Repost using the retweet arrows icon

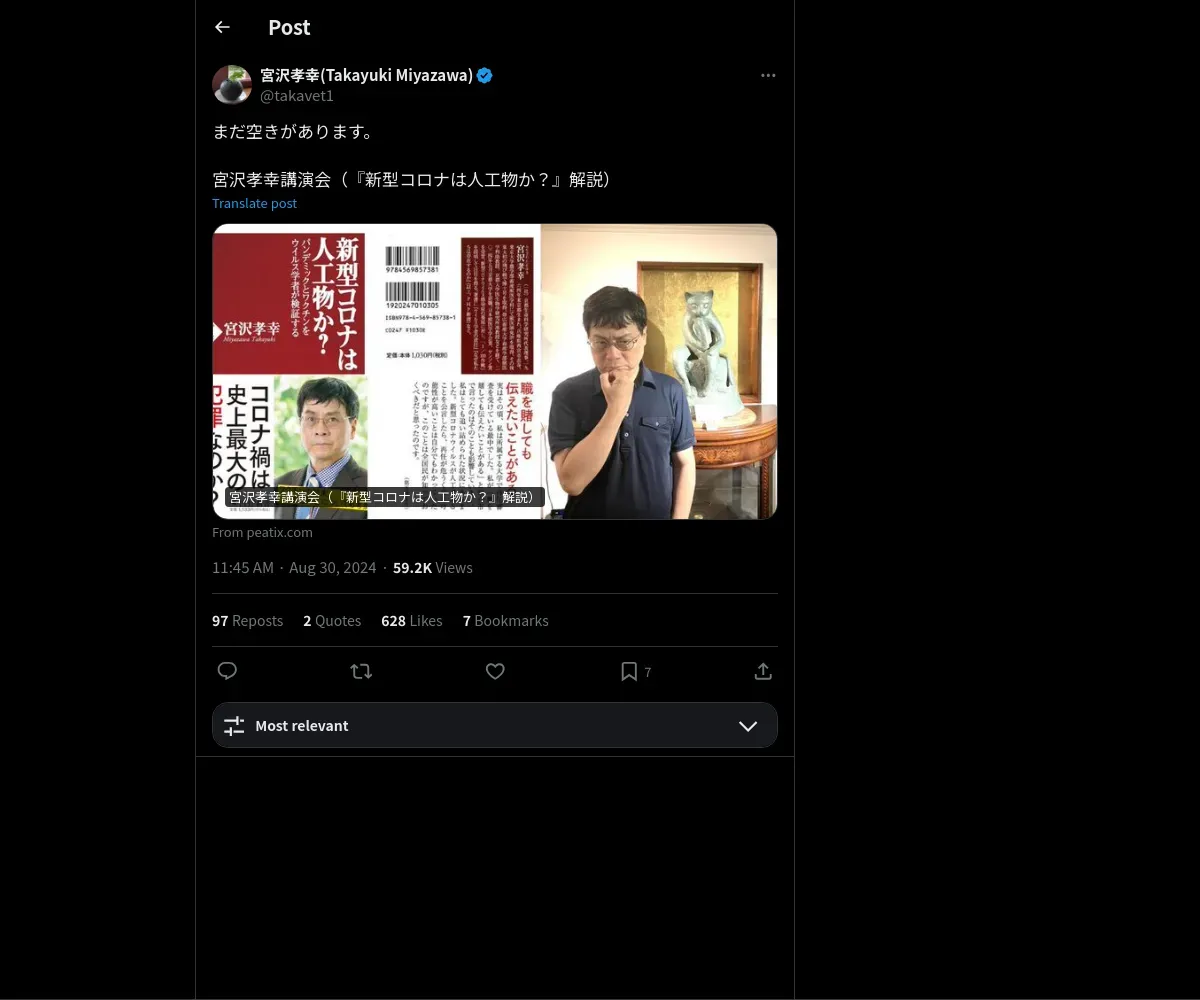[361, 671]
